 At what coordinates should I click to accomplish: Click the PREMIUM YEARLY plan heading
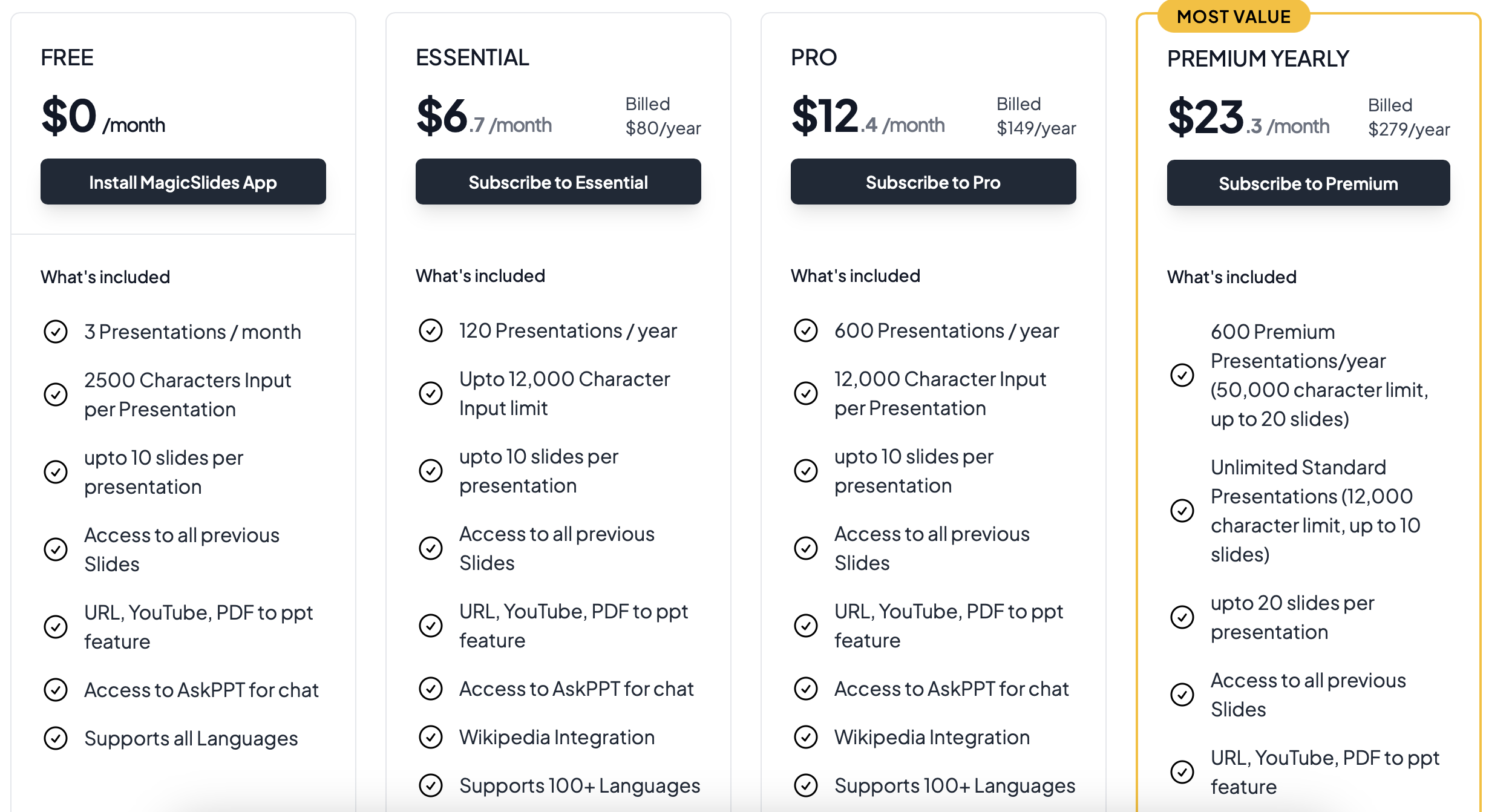click(1258, 59)
